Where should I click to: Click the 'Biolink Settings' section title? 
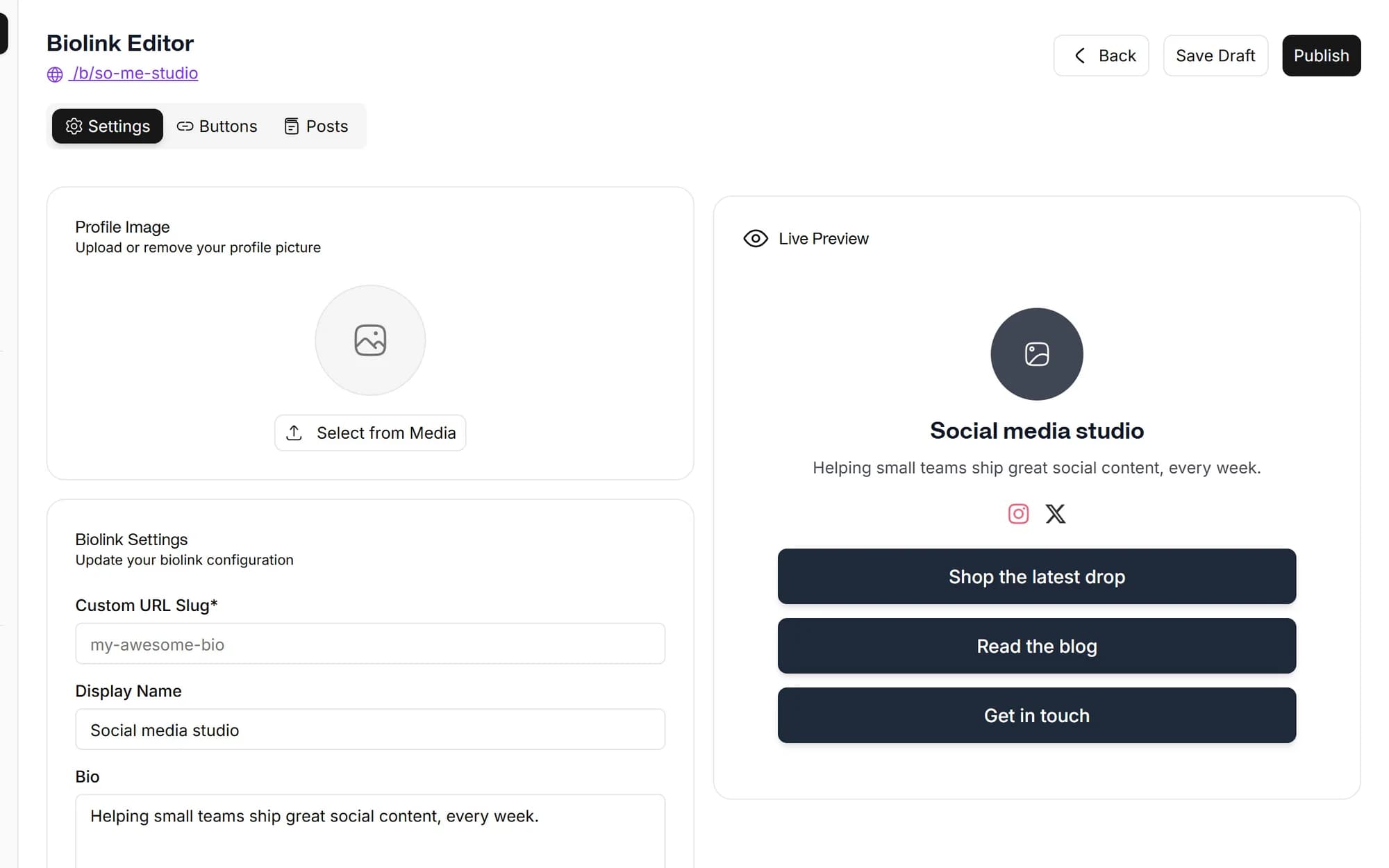click(x=131, y=540)
